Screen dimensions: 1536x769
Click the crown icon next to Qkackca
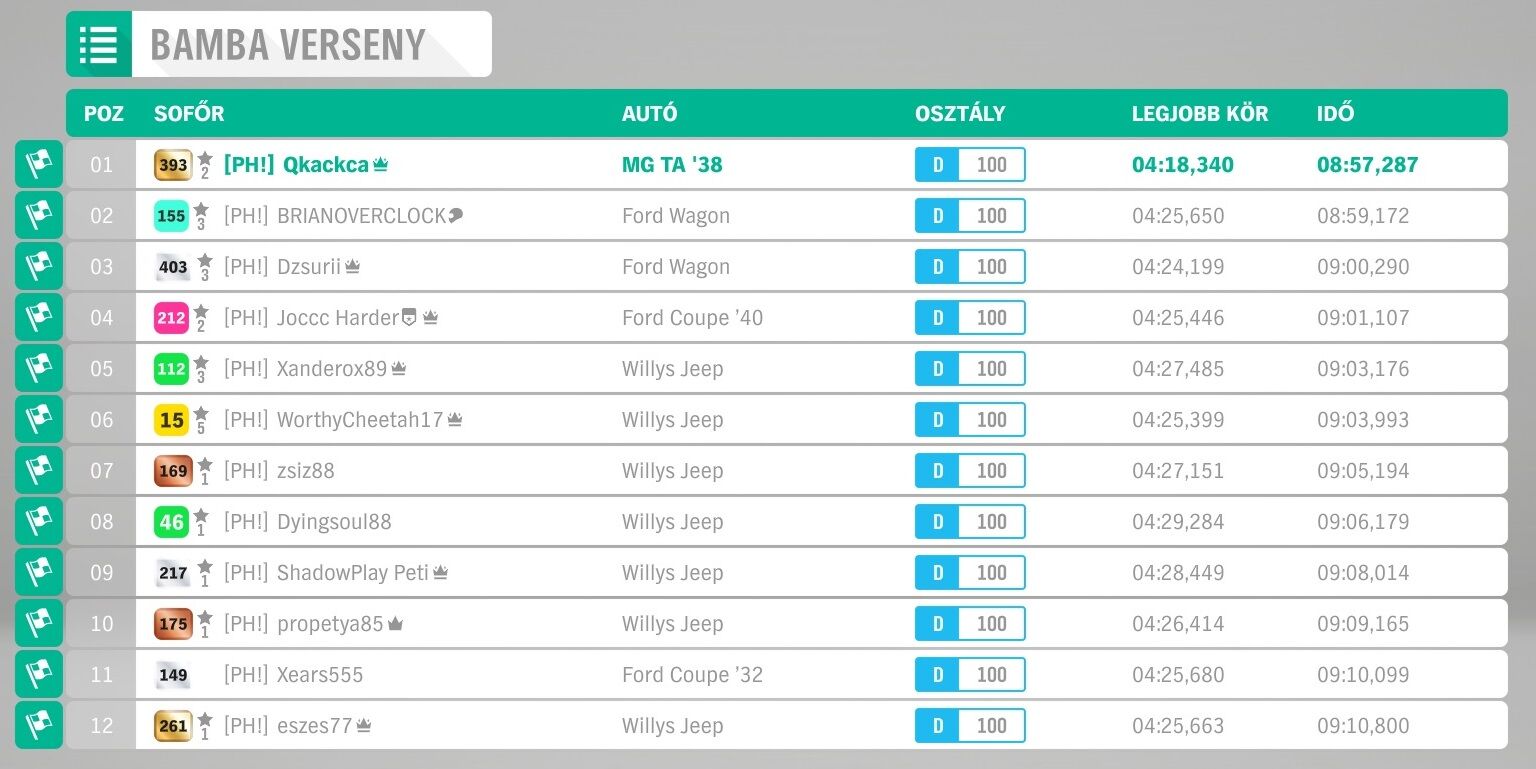pos(380,165)
